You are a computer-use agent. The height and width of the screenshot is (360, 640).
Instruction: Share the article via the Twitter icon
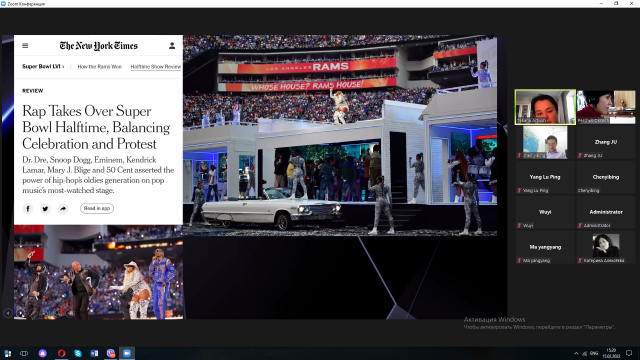click(45, 209)
